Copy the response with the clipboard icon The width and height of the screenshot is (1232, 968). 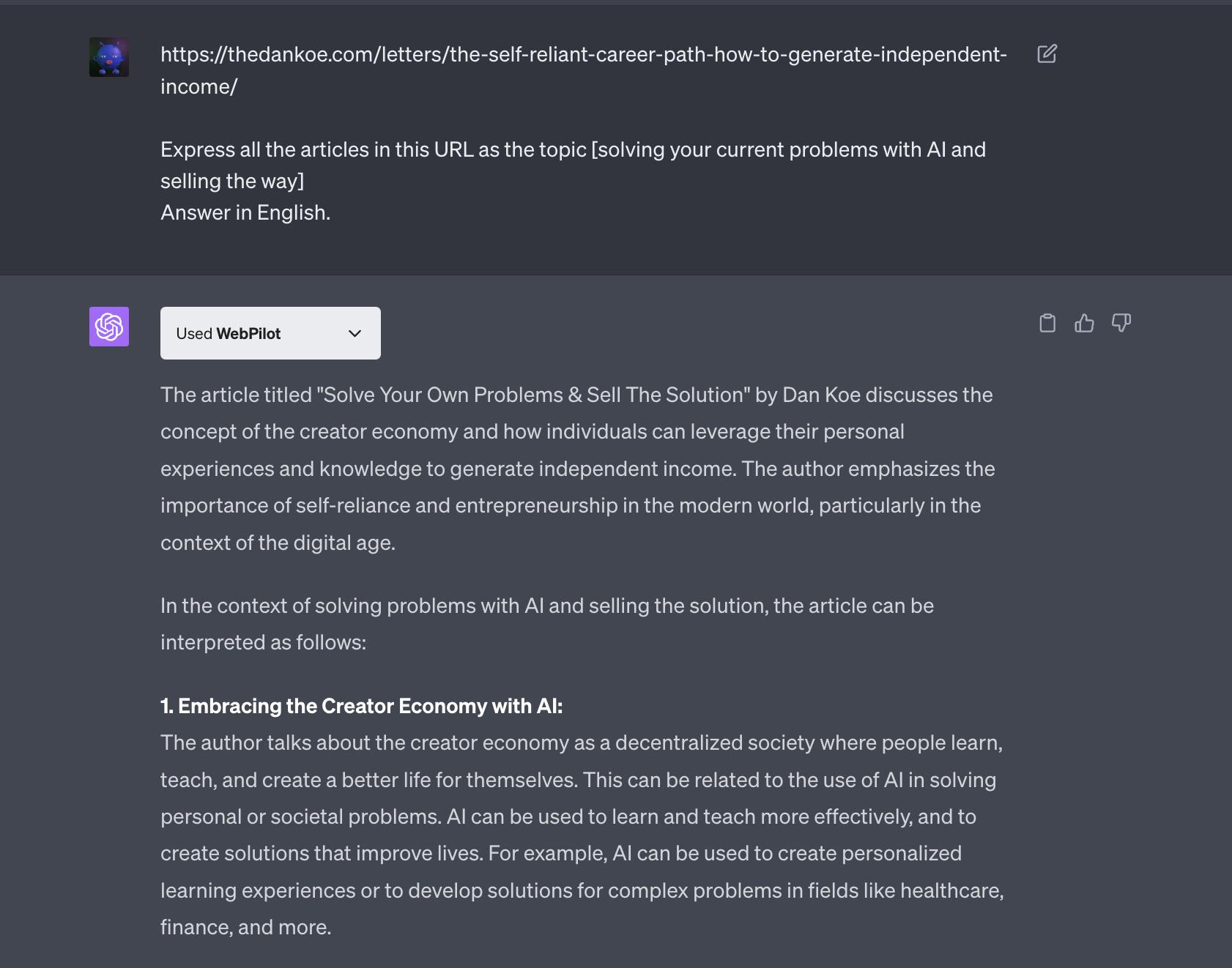tap(1047, 323)
